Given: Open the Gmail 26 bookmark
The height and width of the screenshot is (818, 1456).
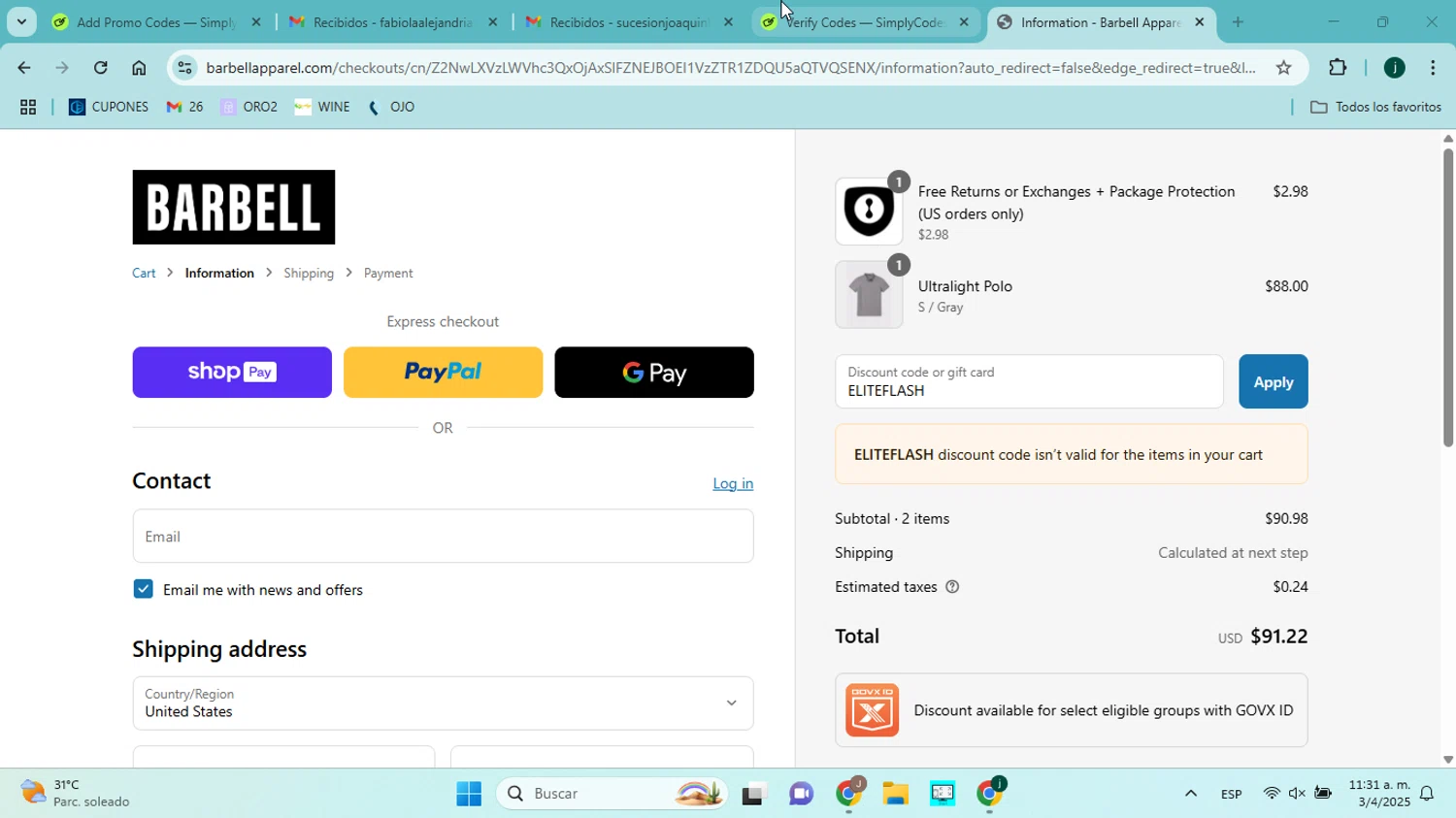Looking at the screenshot, I should 184,108.
